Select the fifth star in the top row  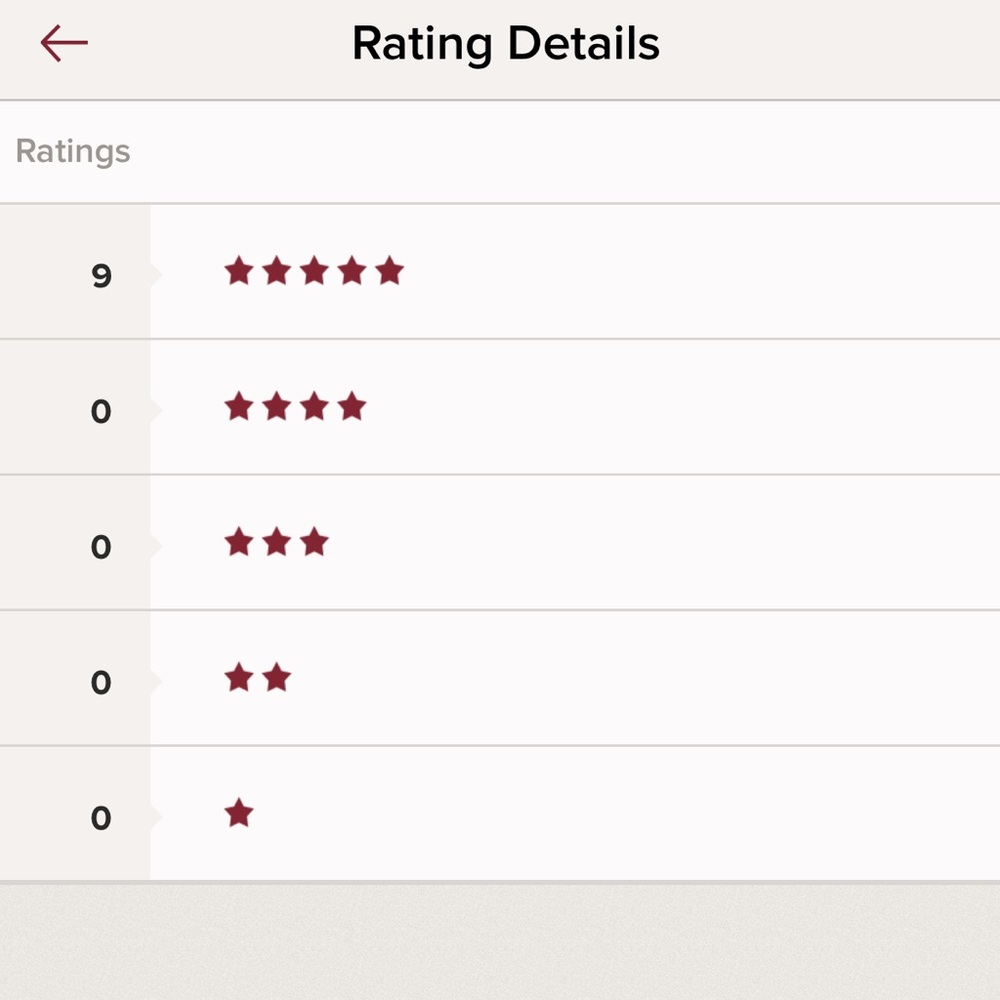click(x=390, y=270)
